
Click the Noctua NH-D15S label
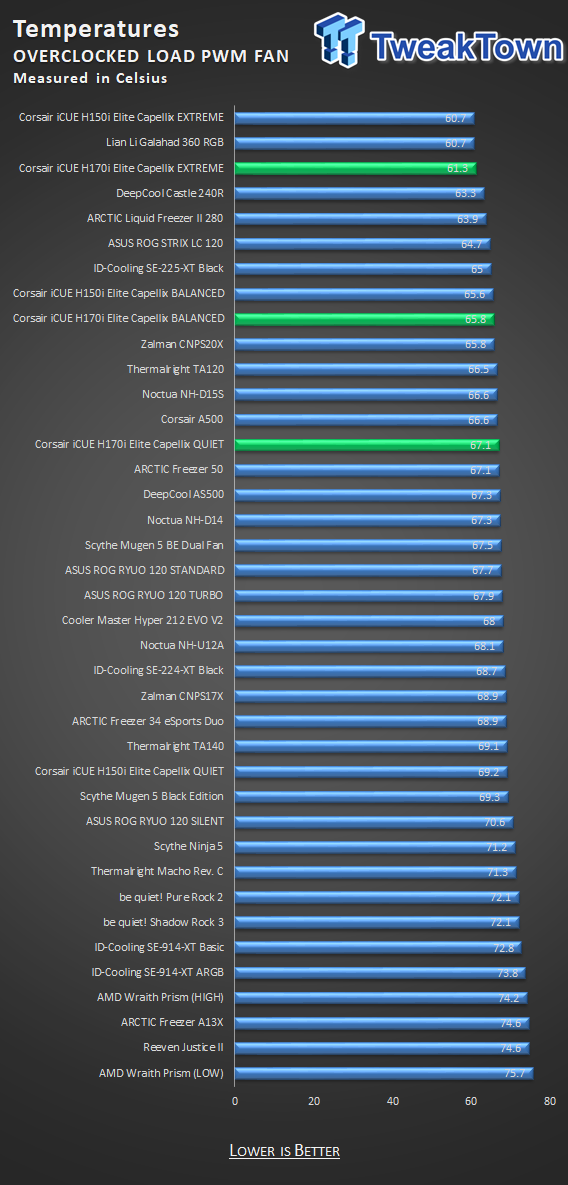point(183,394)
